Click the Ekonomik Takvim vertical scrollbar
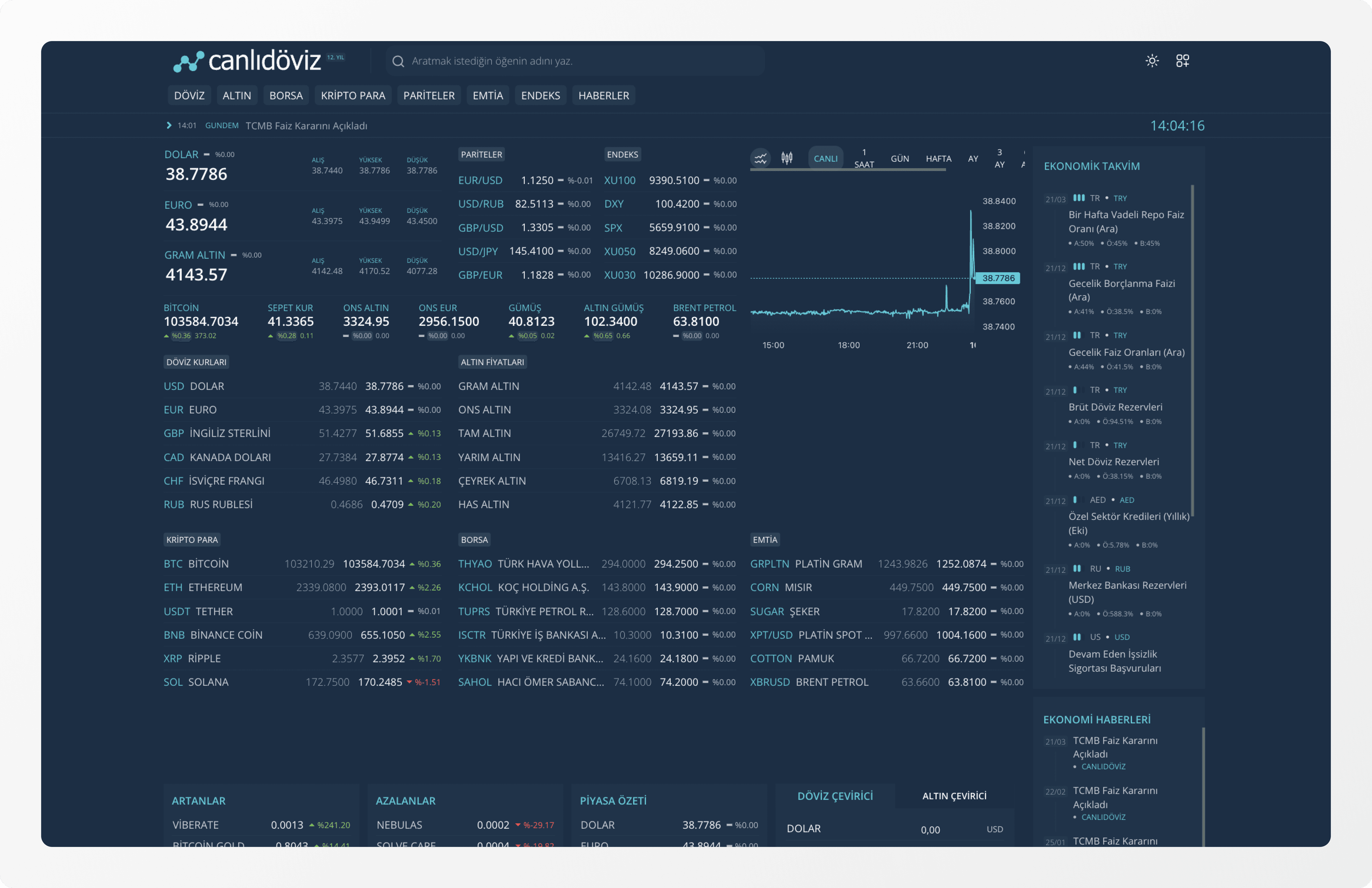Screen dimensions: 1372x888 1192,350
